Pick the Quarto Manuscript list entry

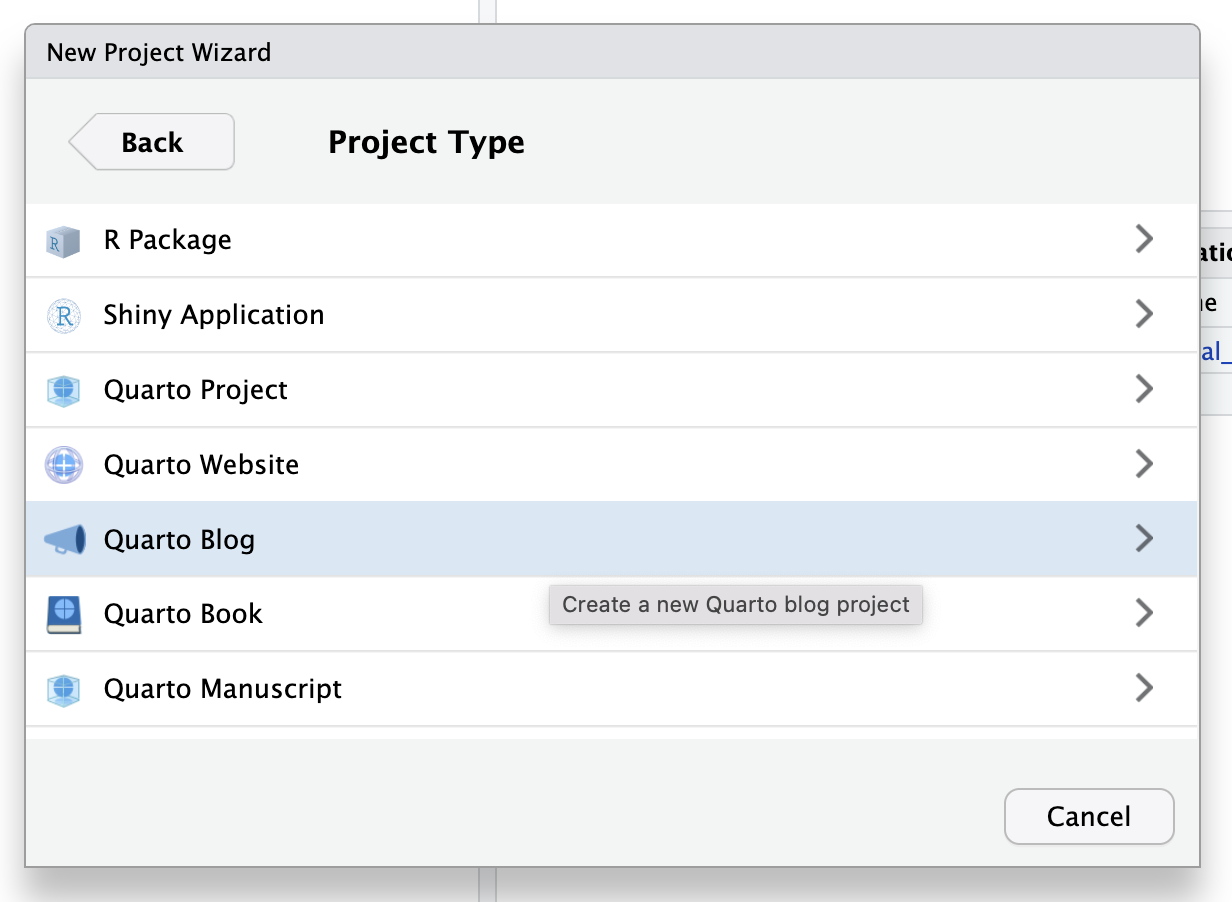222,689
